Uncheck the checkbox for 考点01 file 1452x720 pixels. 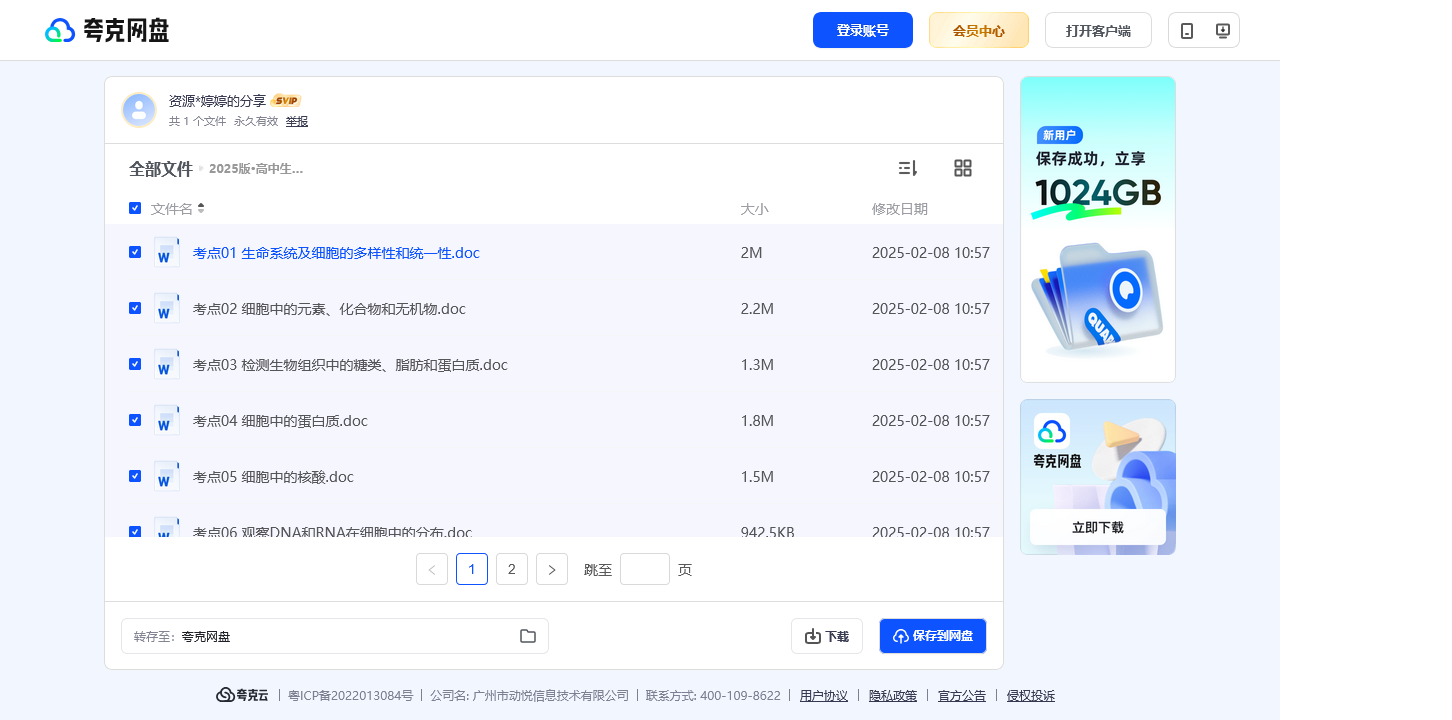tap(135, 252)
